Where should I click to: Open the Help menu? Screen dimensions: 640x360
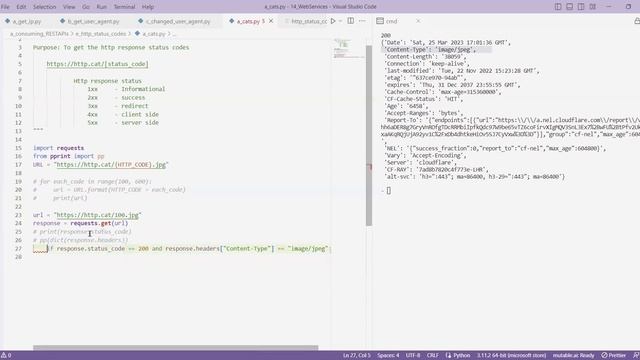click(148, 7)
